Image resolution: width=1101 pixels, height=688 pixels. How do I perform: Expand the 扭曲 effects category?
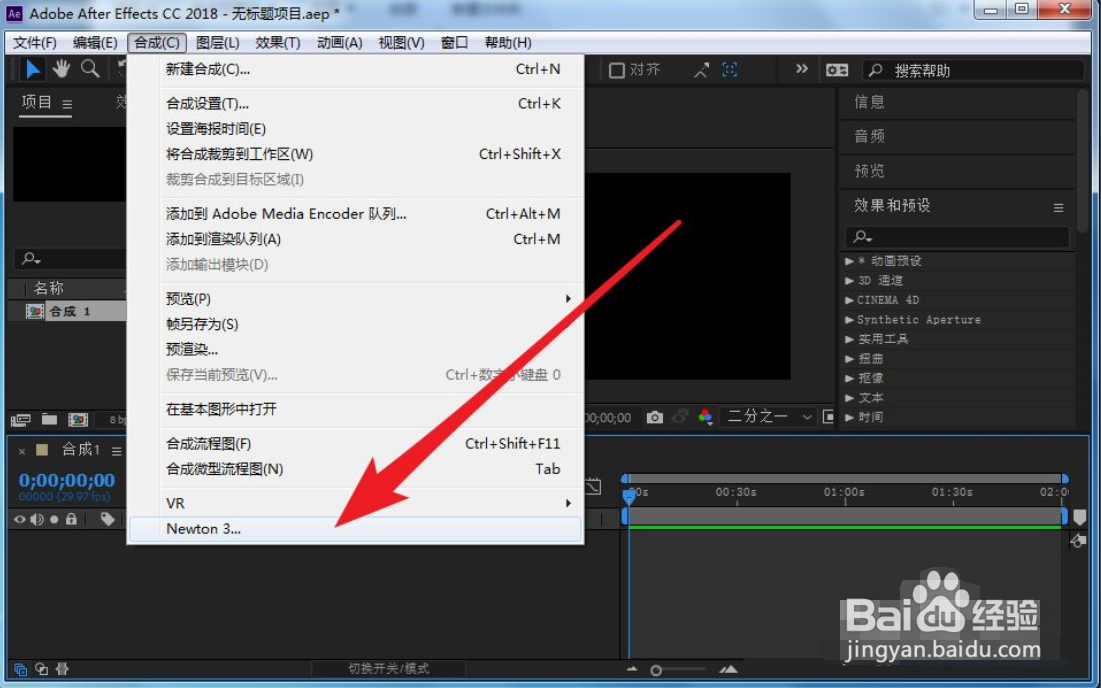click(849, 359)
